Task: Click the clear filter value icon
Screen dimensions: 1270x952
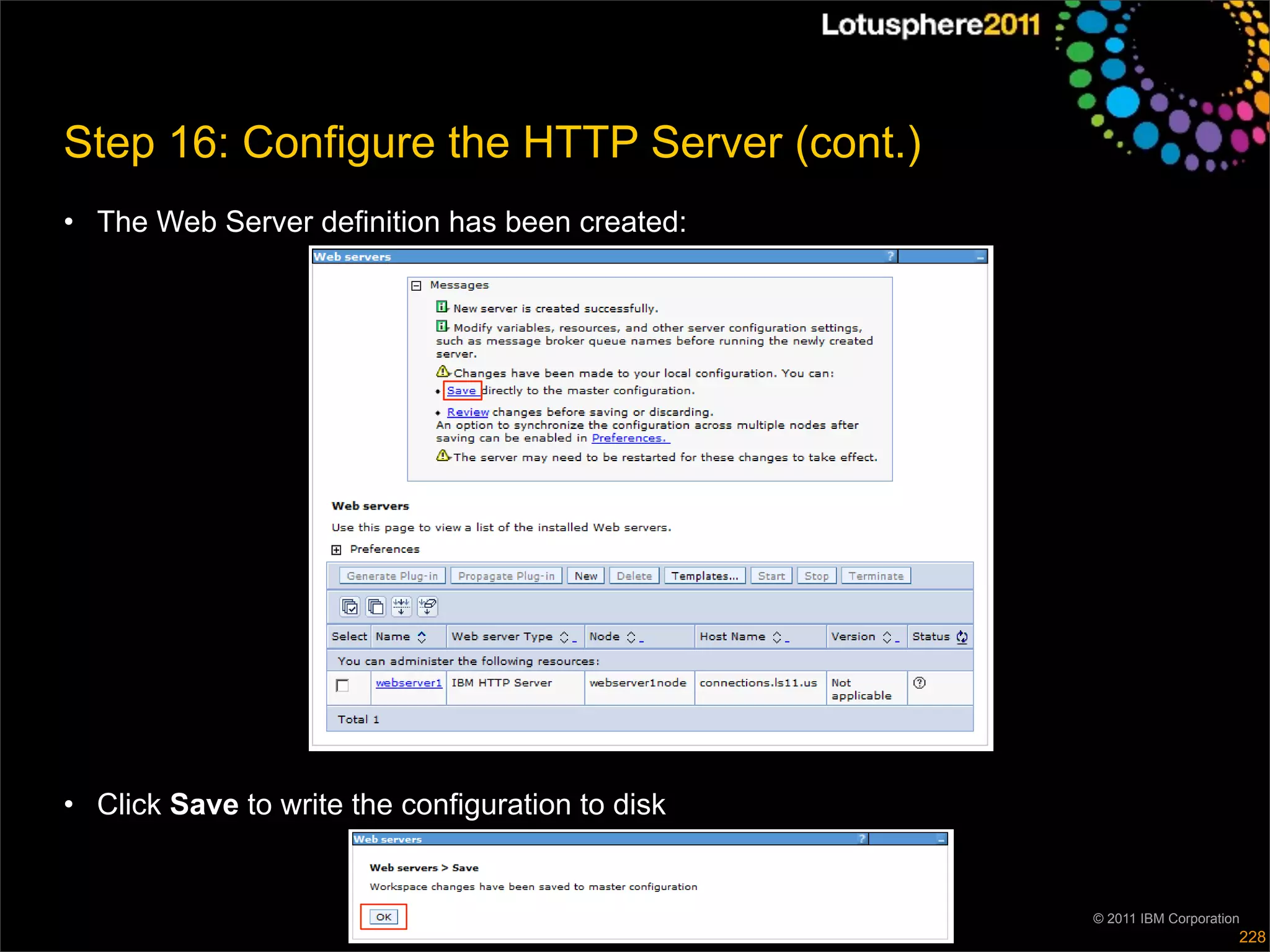Action: tap(427, 606)
